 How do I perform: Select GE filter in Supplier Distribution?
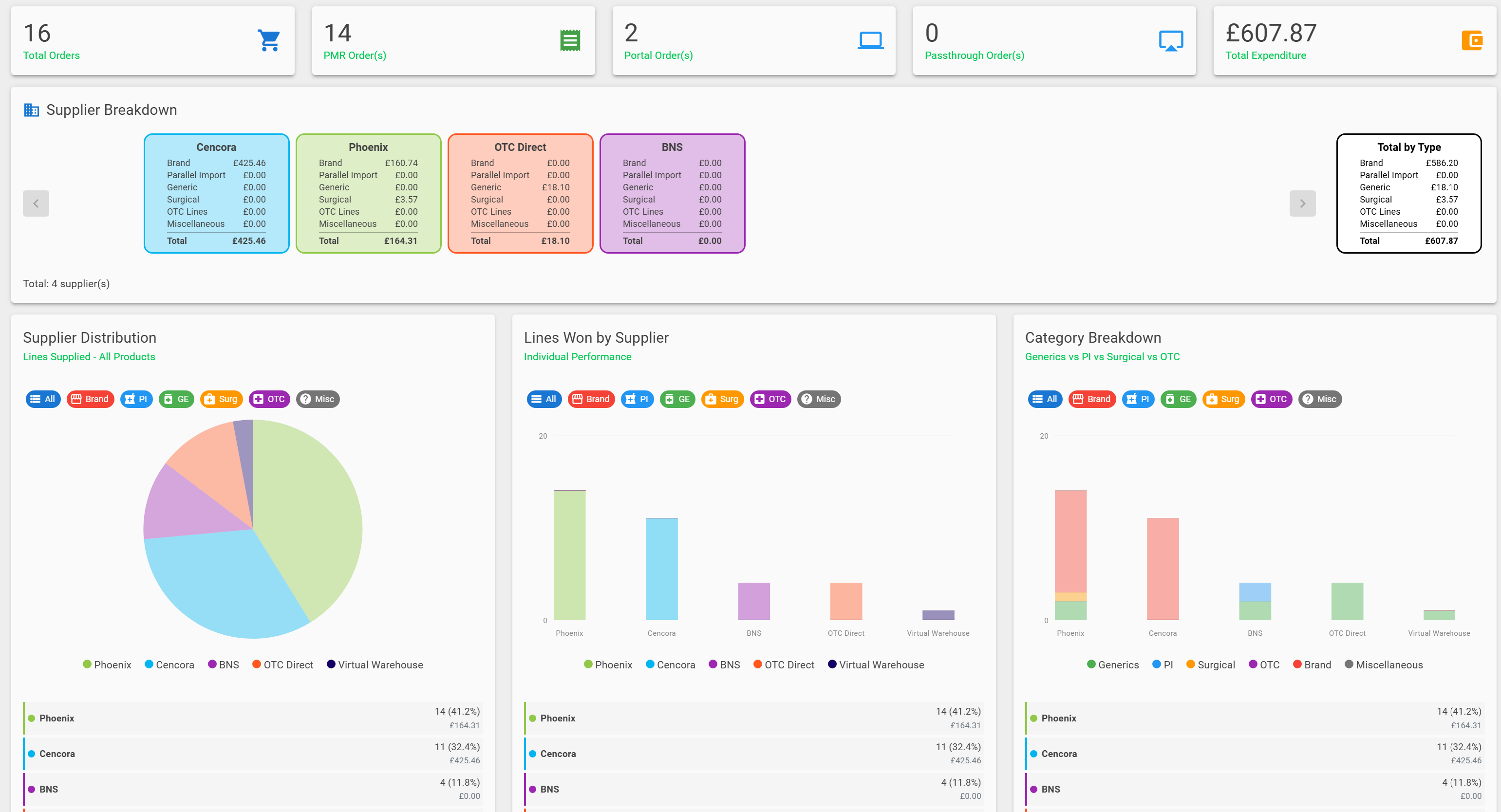pos(177,399)
